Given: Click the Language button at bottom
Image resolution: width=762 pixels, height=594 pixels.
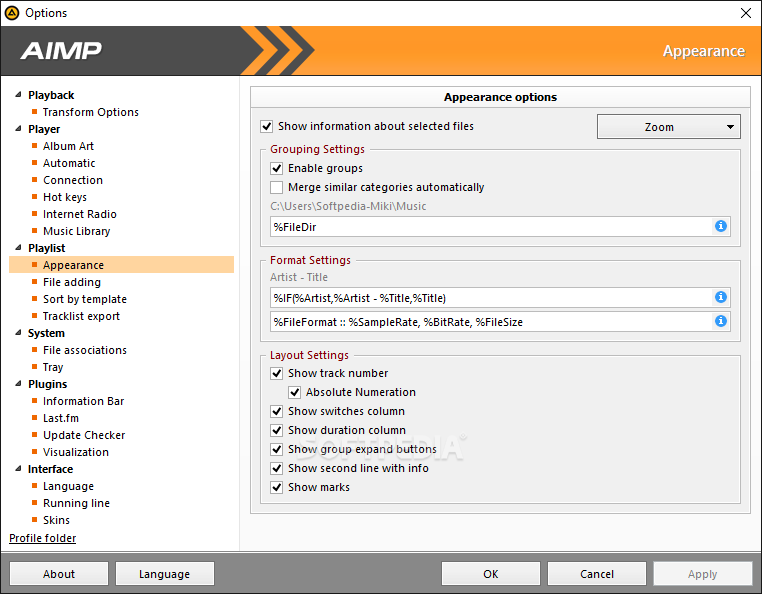Looking at the screenshot, I should [165, 574].
